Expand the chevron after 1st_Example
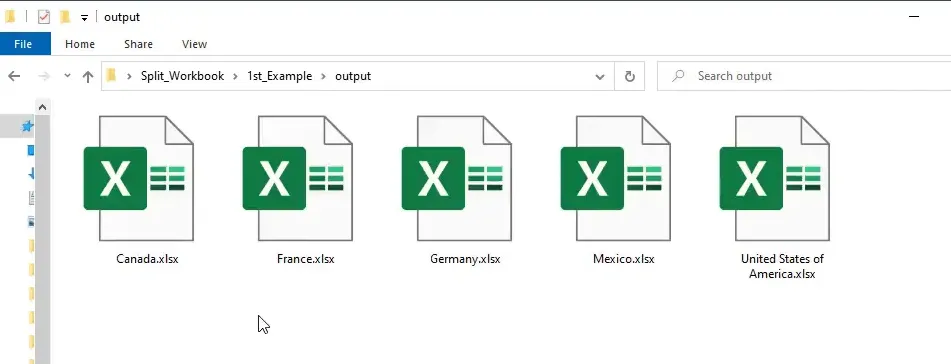The width and height of the screenshot is (951, 364). coord(323,76)
